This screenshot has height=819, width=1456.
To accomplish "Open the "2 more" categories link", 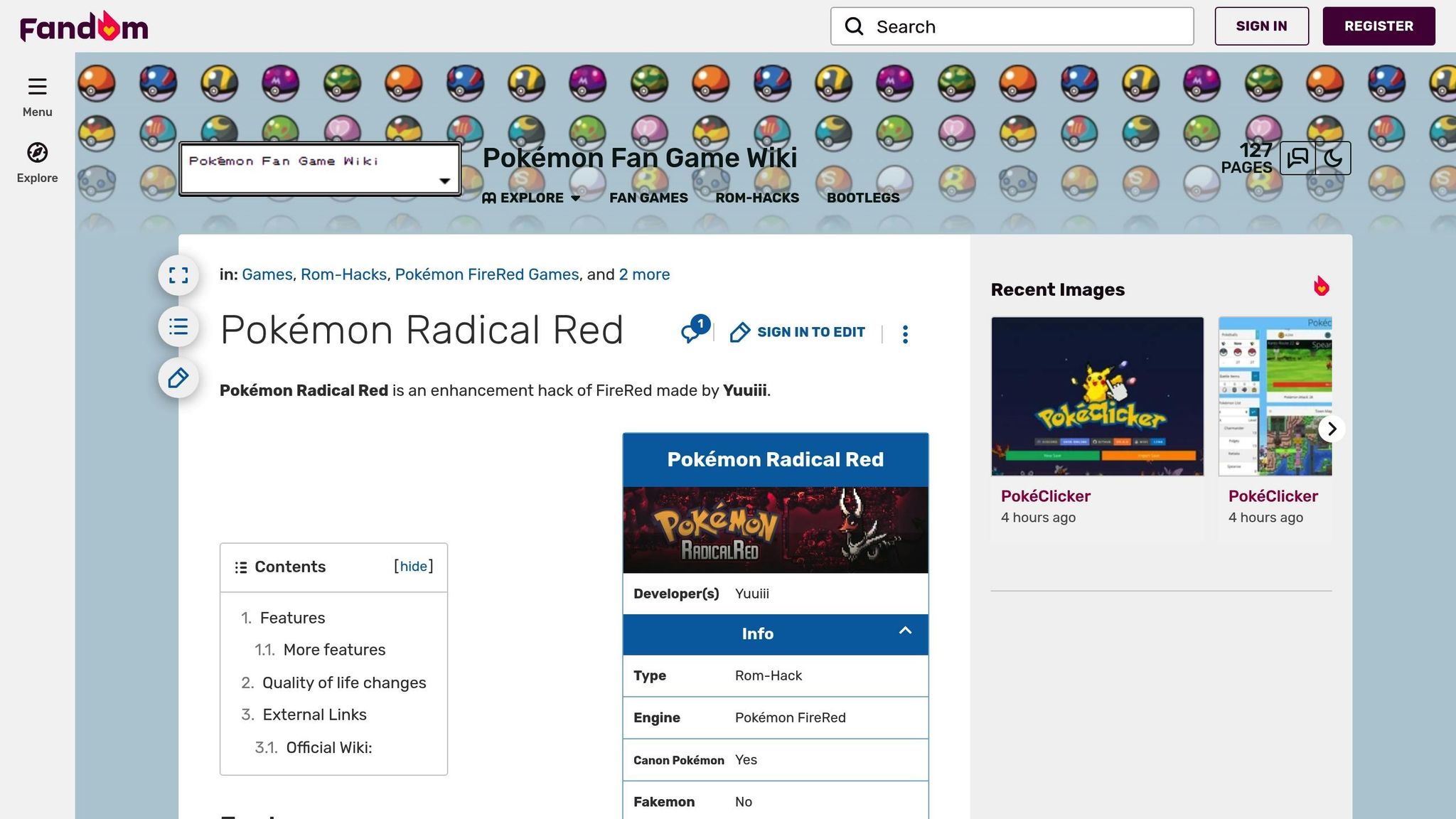I will [643, 274].
